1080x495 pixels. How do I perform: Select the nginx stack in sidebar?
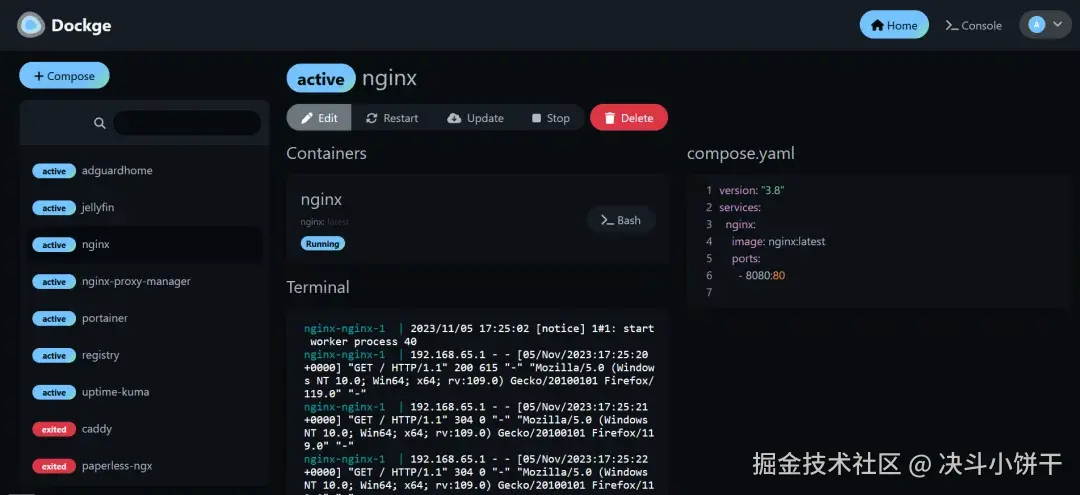[145, 244]
